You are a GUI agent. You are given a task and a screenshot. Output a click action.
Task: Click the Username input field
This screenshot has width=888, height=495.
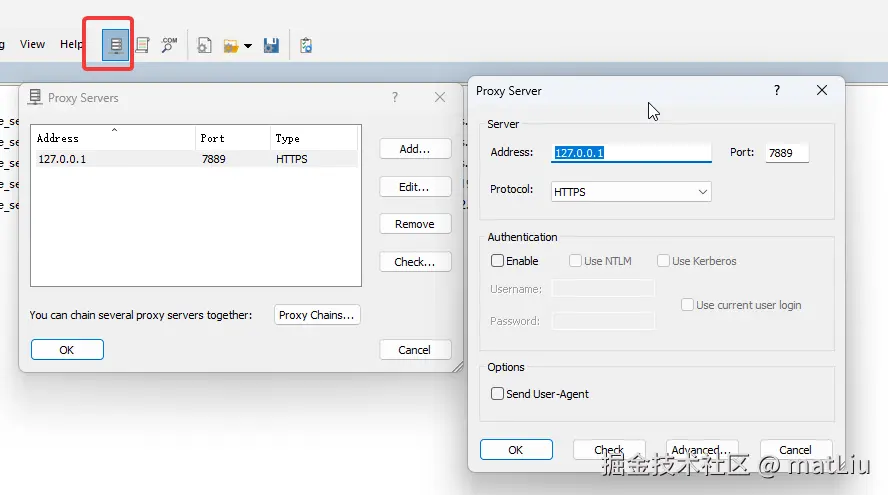point(603,289)
